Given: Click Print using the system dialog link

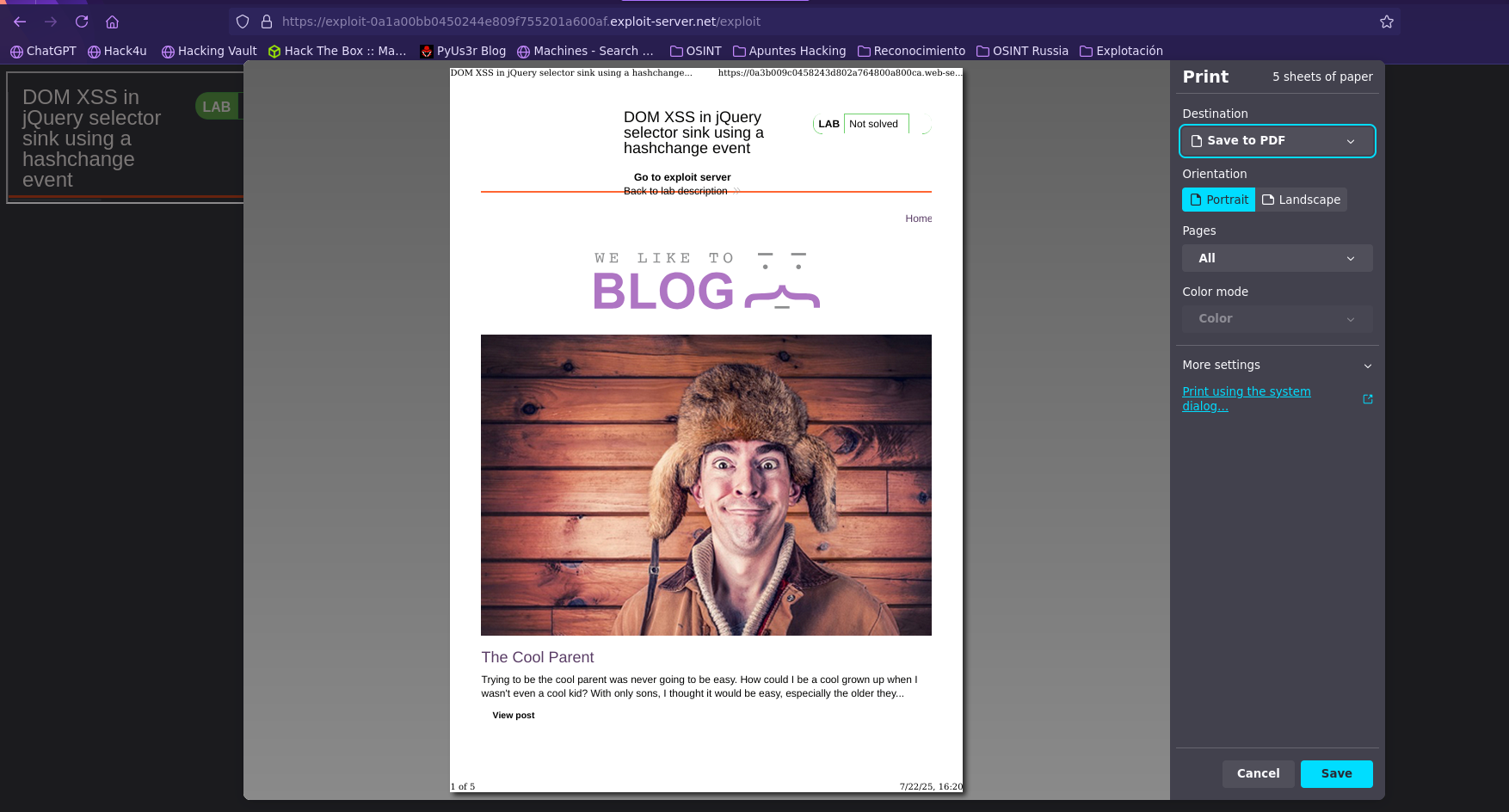Looking at the screenshot, I should 1246,398.
